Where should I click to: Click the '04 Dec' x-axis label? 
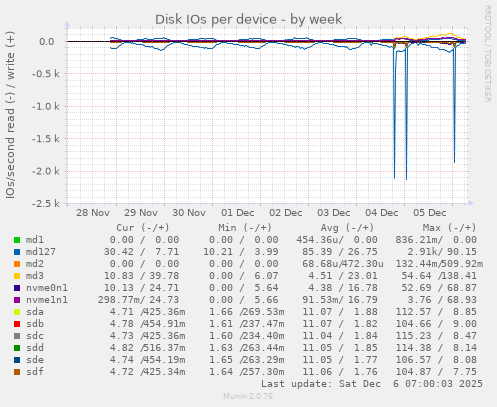click(382, 213)
